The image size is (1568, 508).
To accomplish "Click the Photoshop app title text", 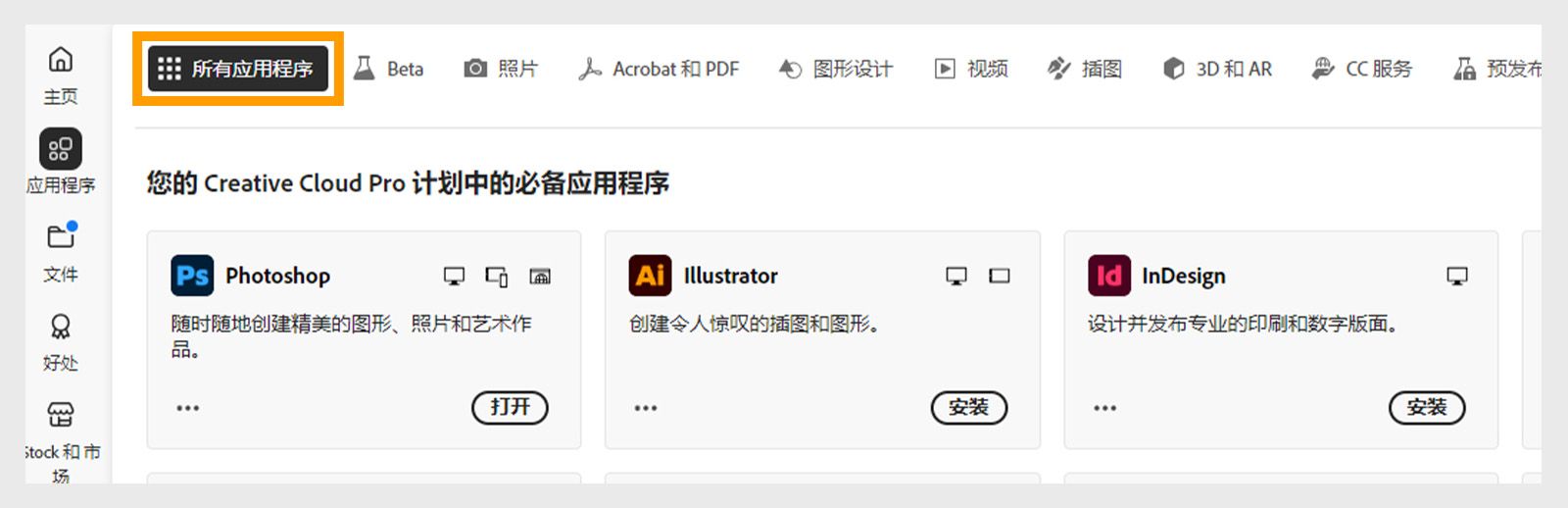I will pyautogui.click(x=278, y=277).
